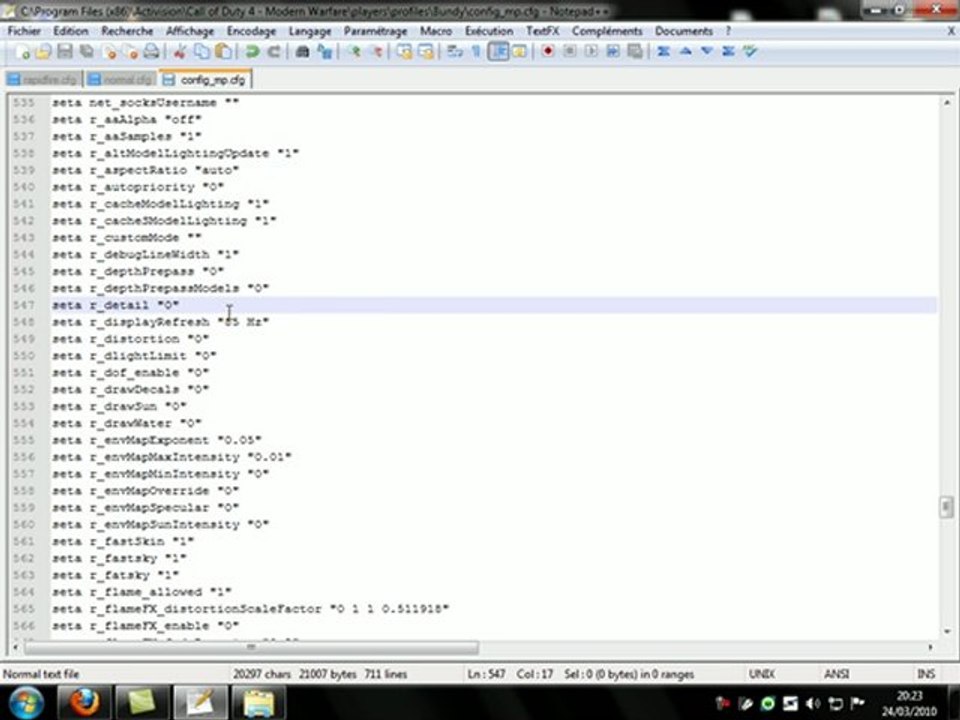This screenshot has height=720, width=960.
Task: Switch to the second tab next to config_mp.cfg
Action: tap(120, 80)
